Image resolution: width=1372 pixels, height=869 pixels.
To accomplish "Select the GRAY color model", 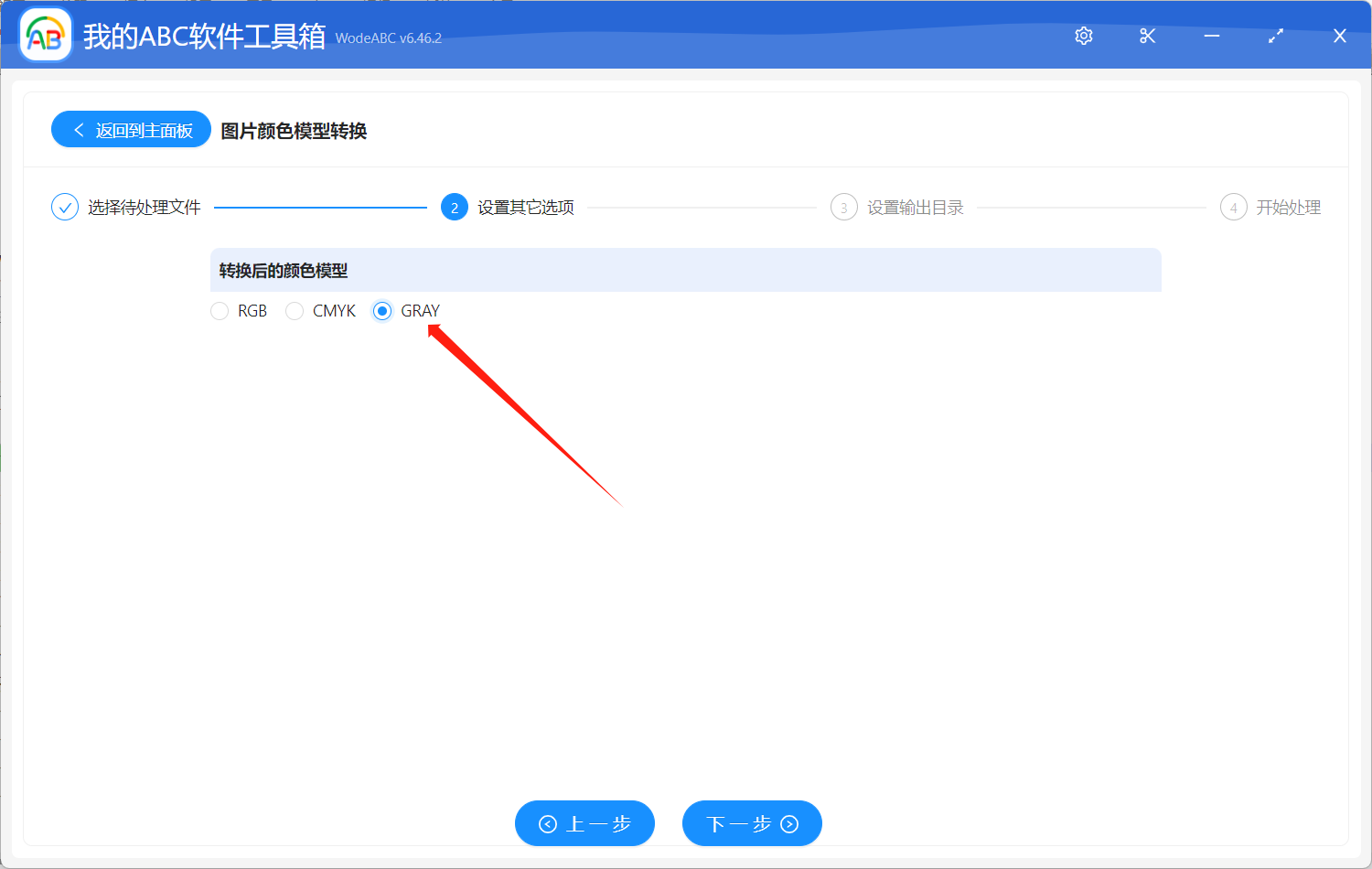I will click(x=381, y=311).
